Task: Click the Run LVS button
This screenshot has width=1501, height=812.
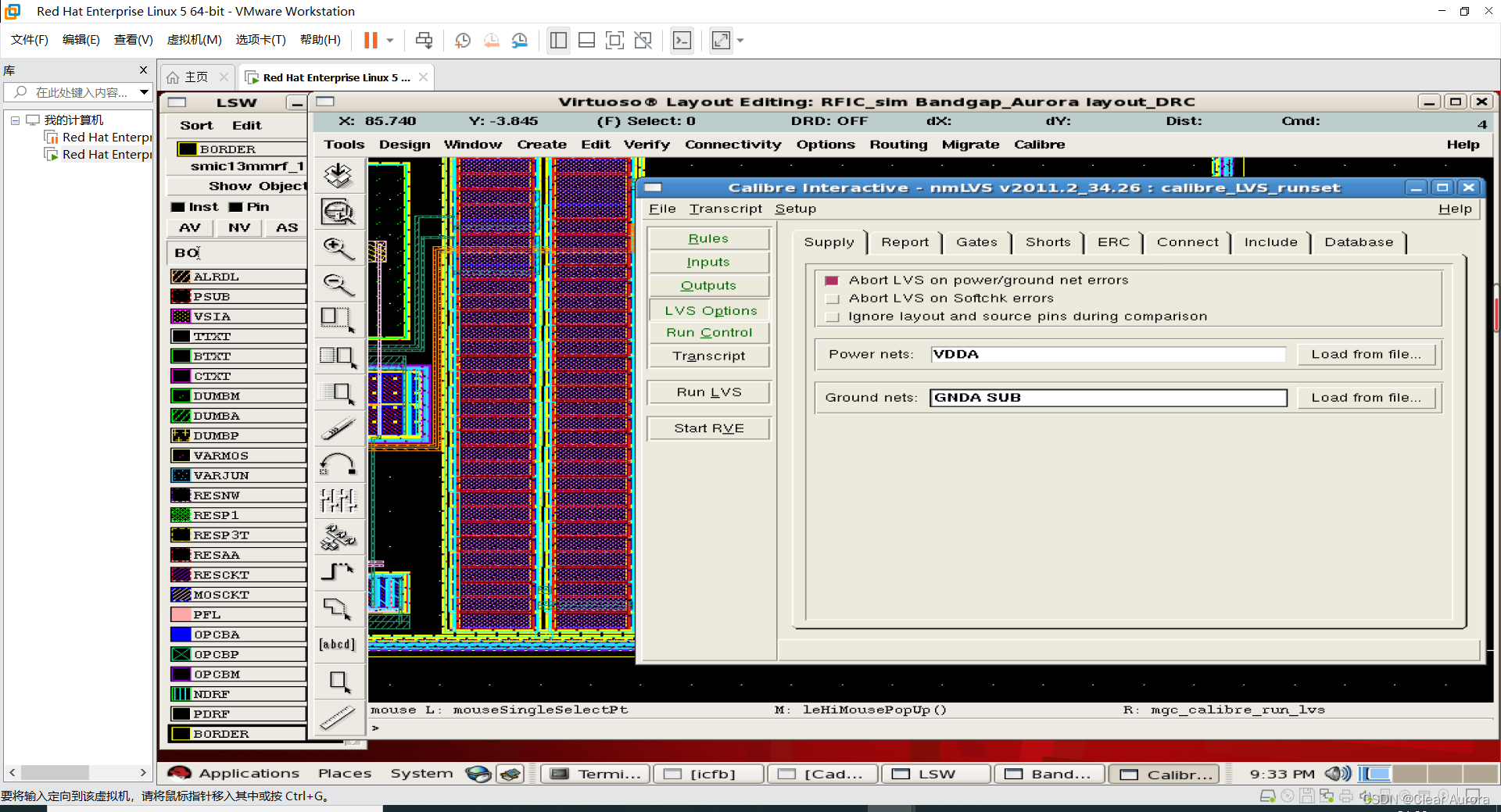Action: tap(709, 392)
